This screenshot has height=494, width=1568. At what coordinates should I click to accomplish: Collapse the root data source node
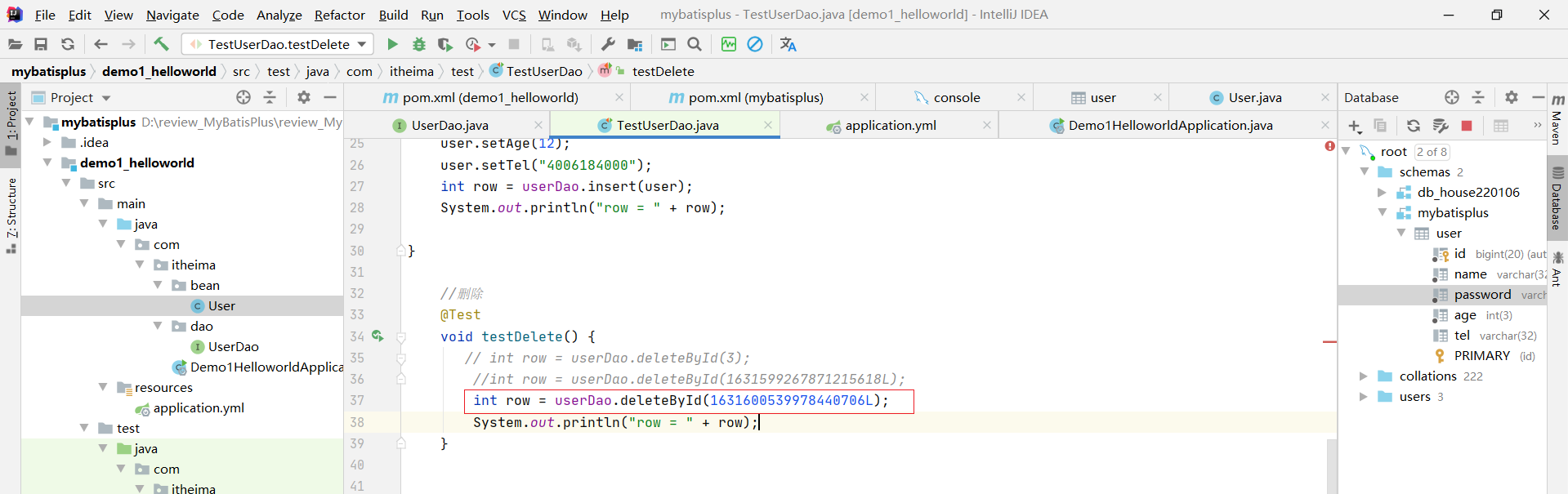pos(1346,151)
